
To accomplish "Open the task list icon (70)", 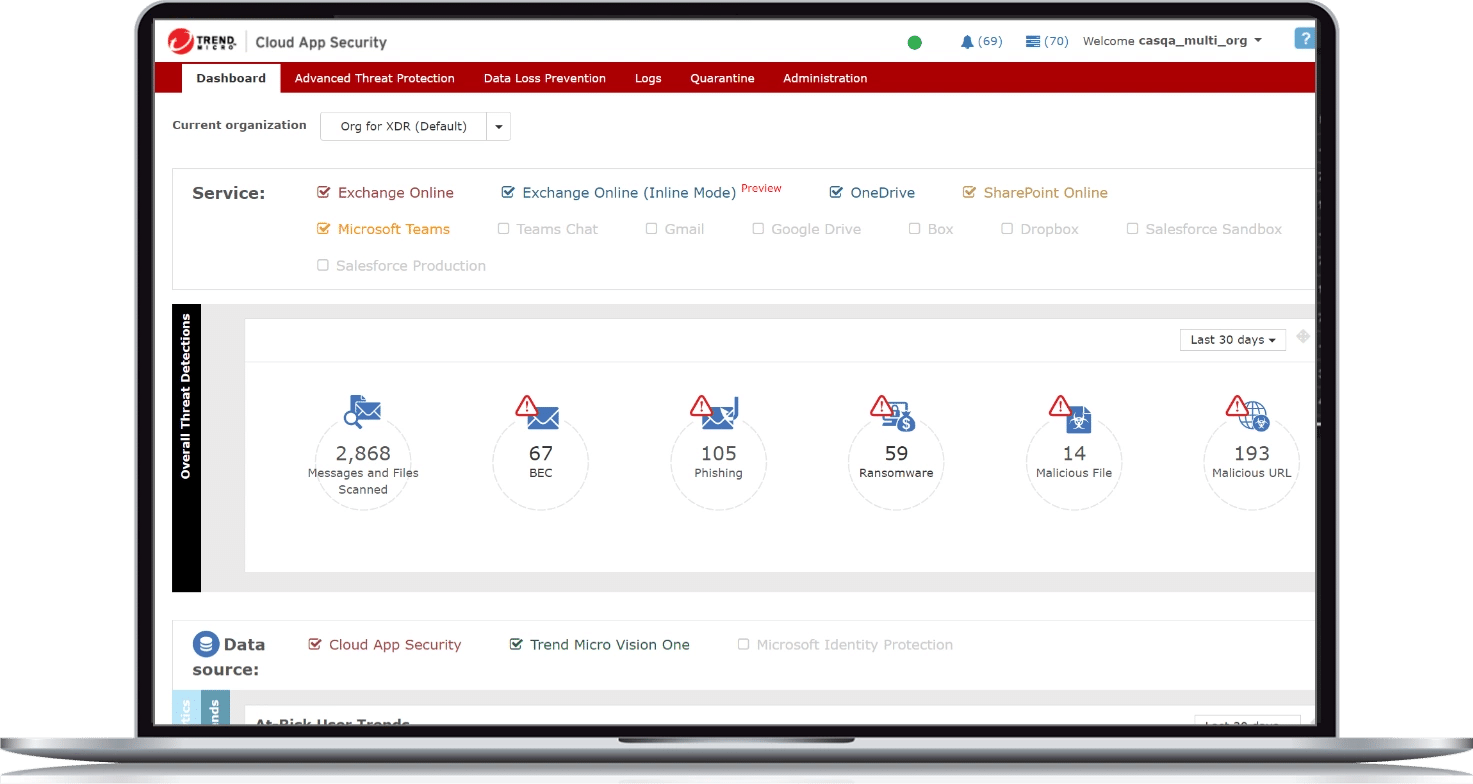I will pos(1047,41).
